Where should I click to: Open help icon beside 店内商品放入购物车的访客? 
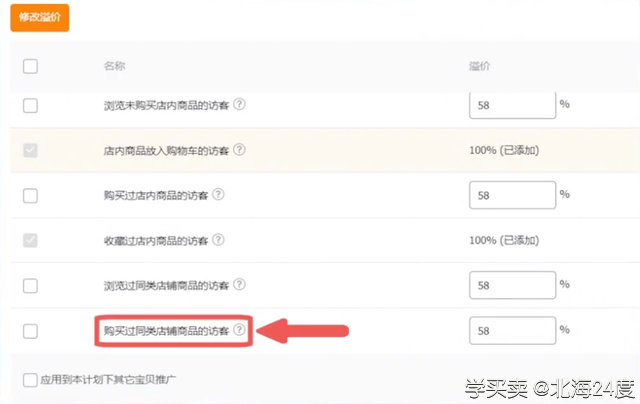coord(240,150)
